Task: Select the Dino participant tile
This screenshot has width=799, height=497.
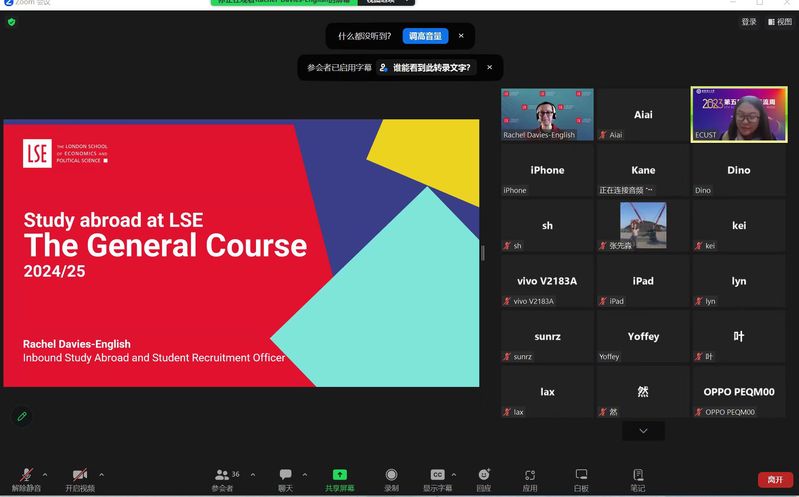Action: click(739, 170)
